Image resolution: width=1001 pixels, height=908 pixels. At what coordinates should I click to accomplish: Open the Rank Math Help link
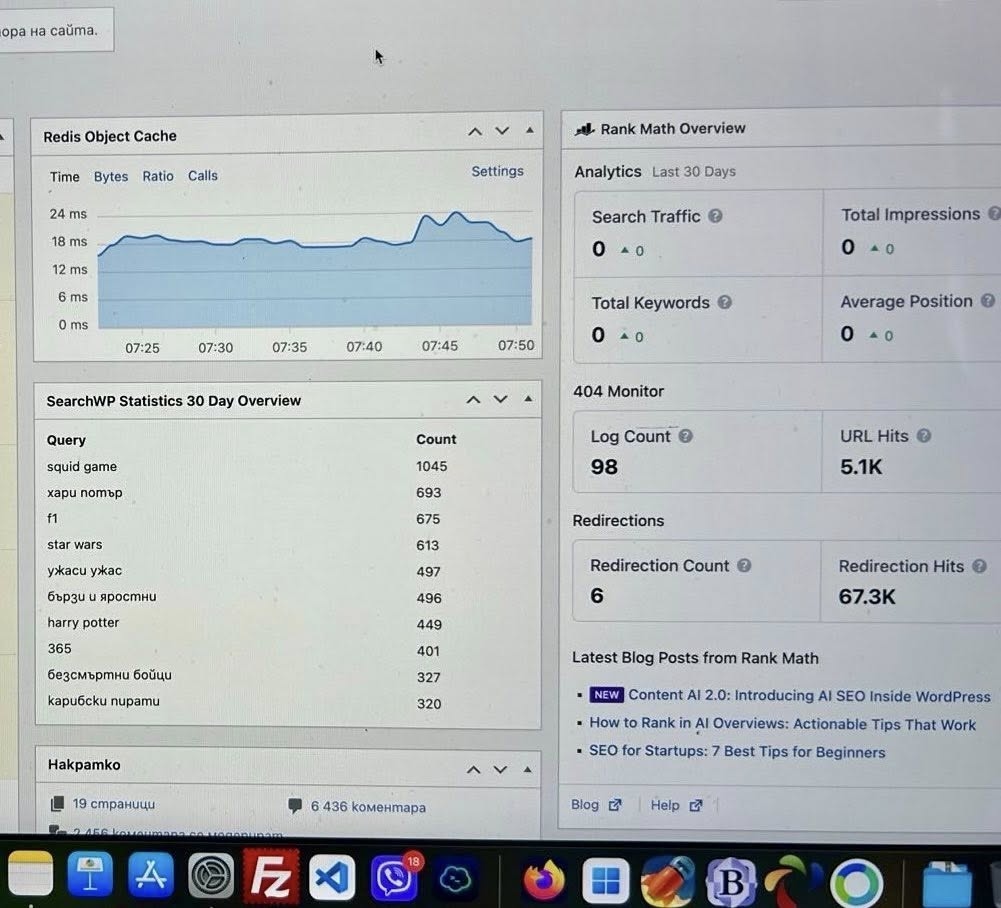coord(665,805)
